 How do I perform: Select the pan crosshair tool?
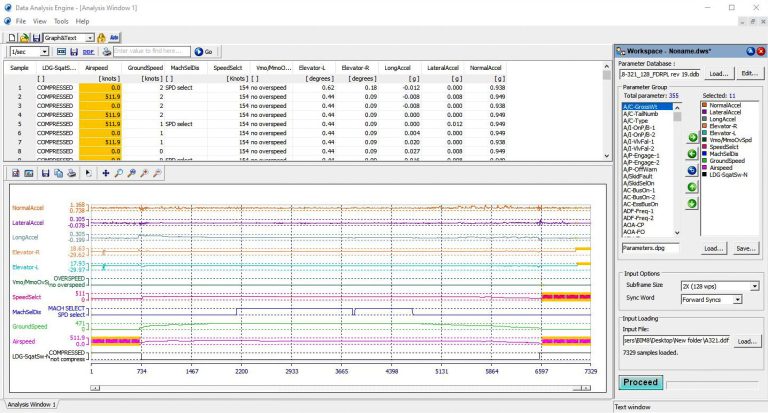coord(105,173)
